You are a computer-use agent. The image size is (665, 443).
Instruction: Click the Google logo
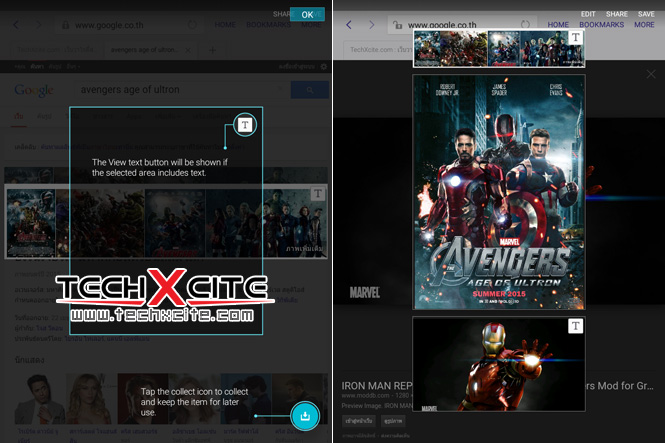tap(34, 90)
